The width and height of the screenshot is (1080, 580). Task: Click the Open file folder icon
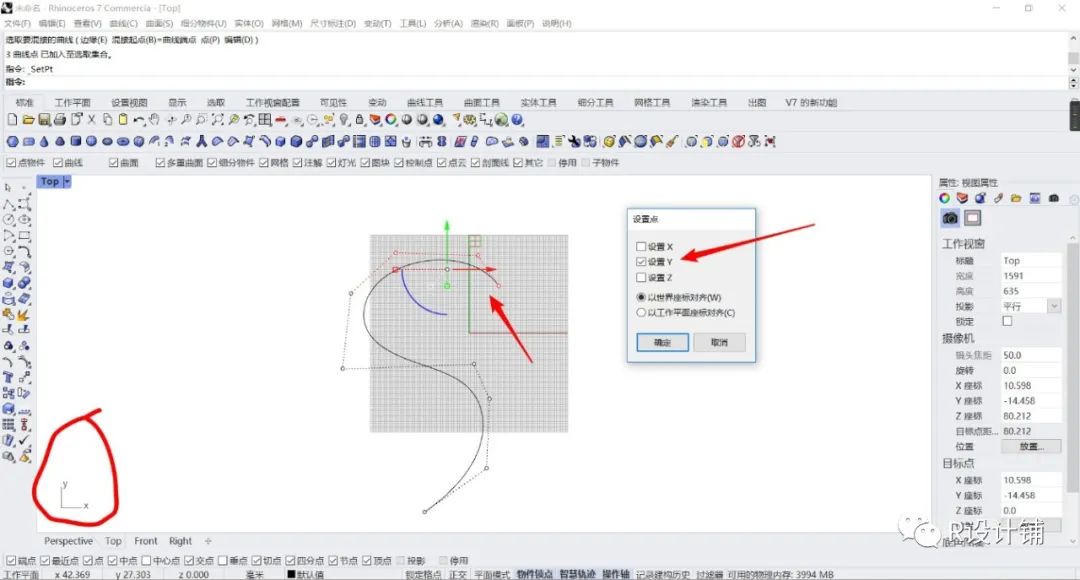(x=29, y=120)
